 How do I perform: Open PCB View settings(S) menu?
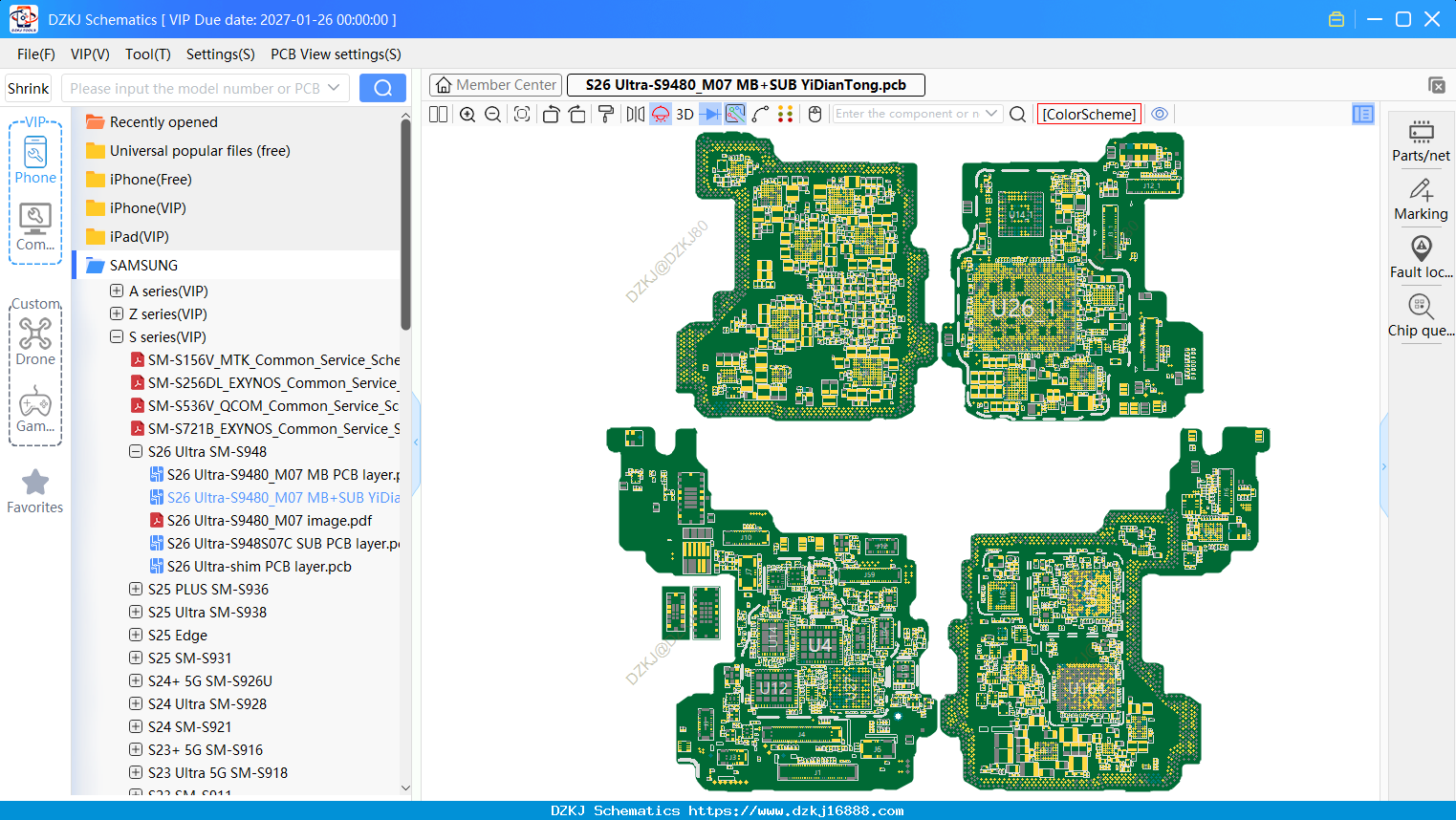coord(336,54)
